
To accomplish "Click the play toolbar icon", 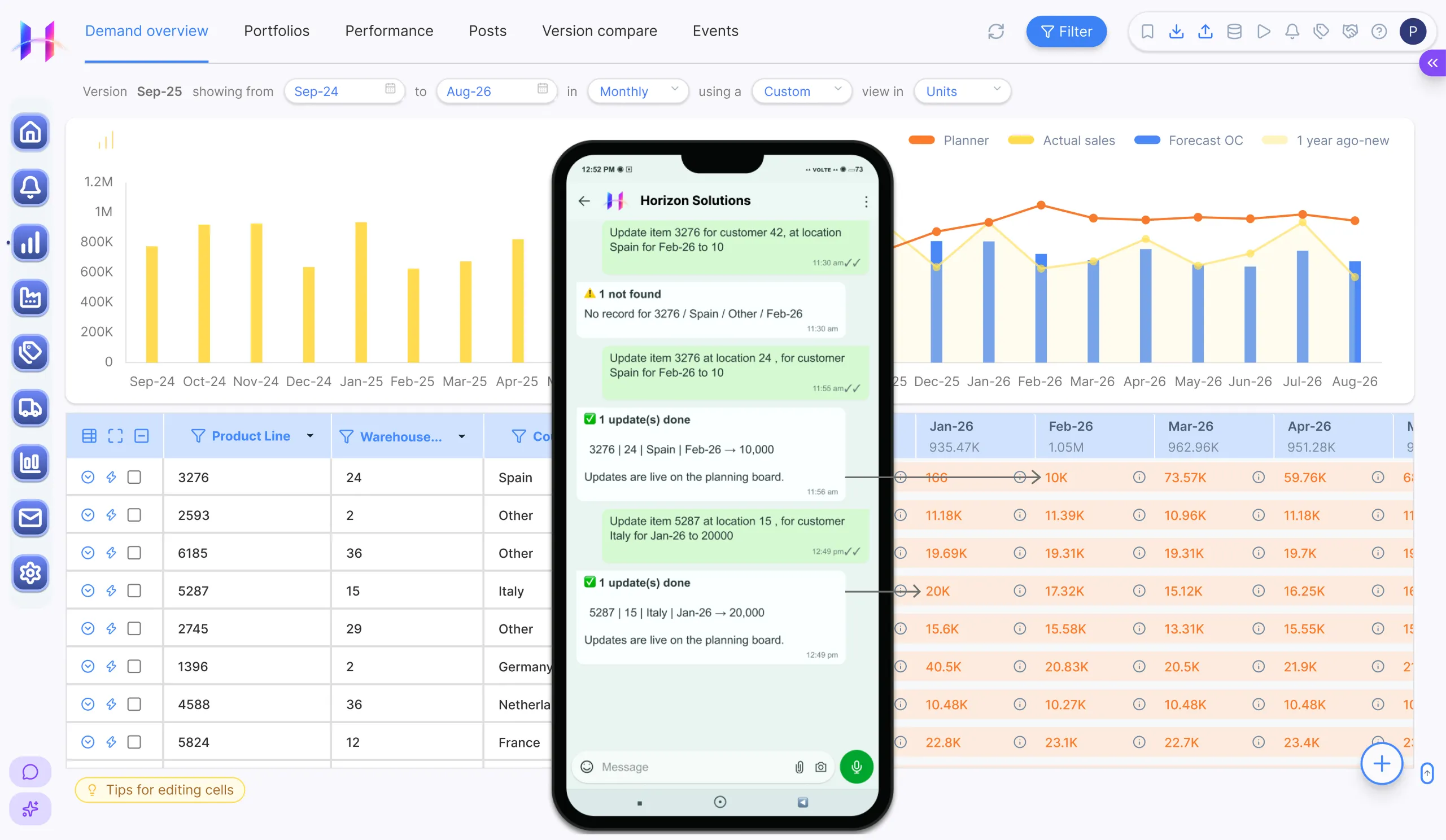I will pyautogui.click(x=1264, y=32).
